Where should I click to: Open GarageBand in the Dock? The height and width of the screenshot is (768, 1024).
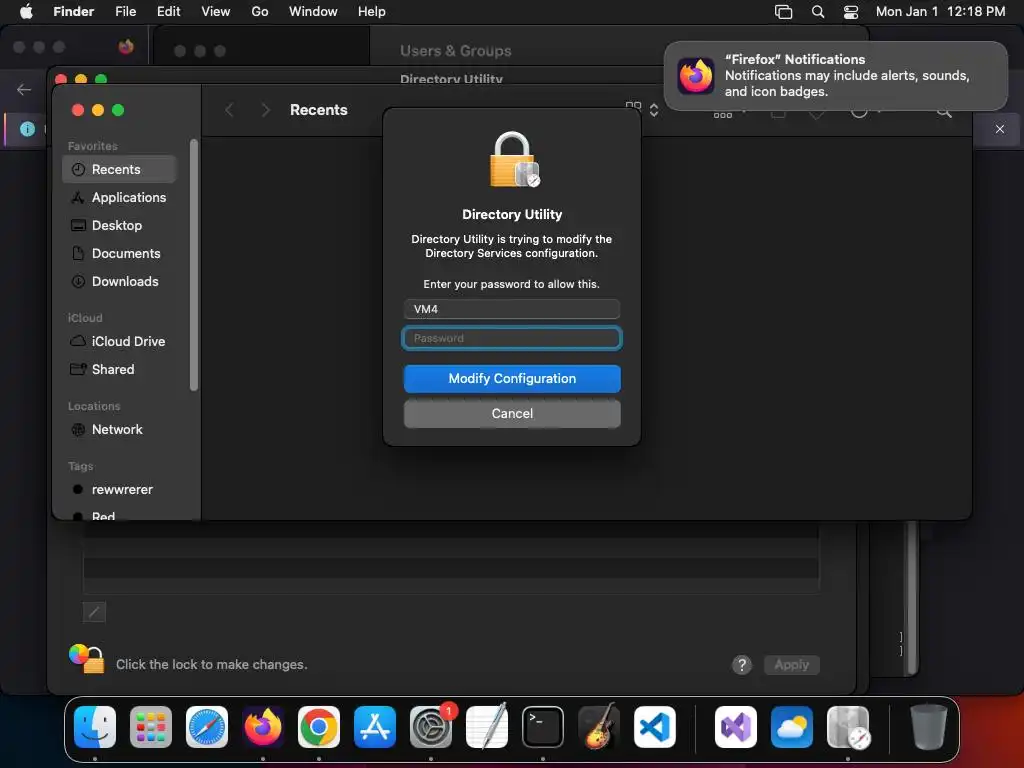(599, 727)
